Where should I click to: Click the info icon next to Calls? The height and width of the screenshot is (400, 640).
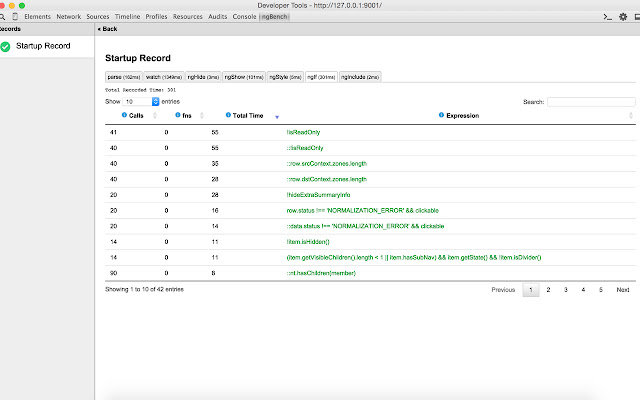(x=124, y=115)
